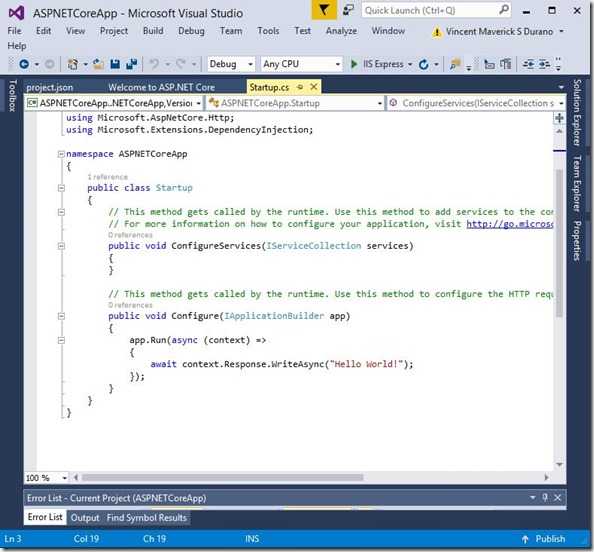Open the ASPNETCoreApp project scope dropdown
This screenshot has width=594, height=552.
pos(114,103)
